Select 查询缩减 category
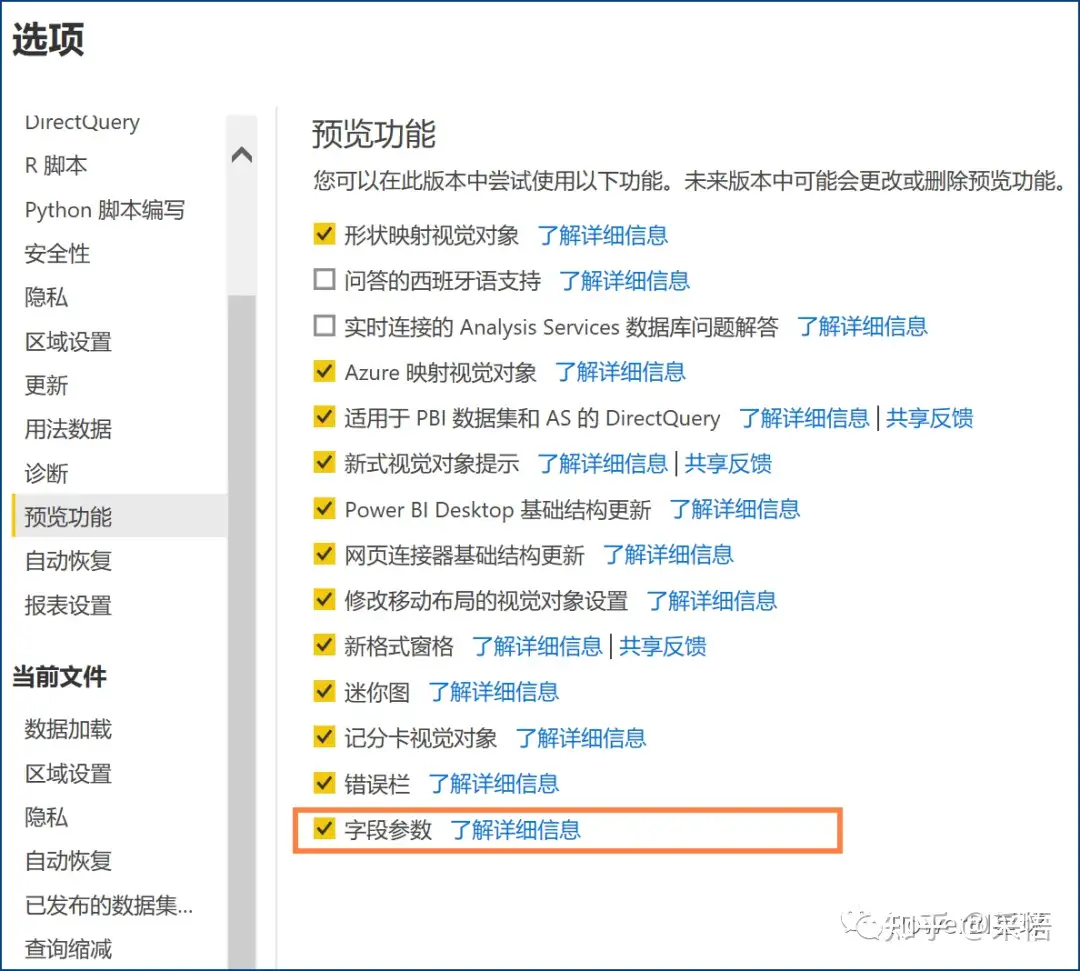1080x971 pixels. tap(68, 949)
